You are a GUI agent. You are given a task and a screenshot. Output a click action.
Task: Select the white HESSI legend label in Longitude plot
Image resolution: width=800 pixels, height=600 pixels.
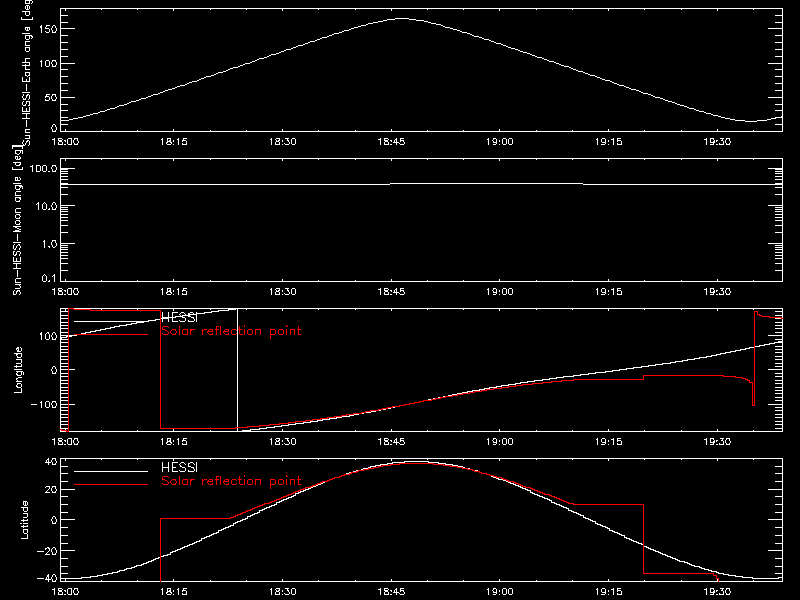click(x=179, y=317)
